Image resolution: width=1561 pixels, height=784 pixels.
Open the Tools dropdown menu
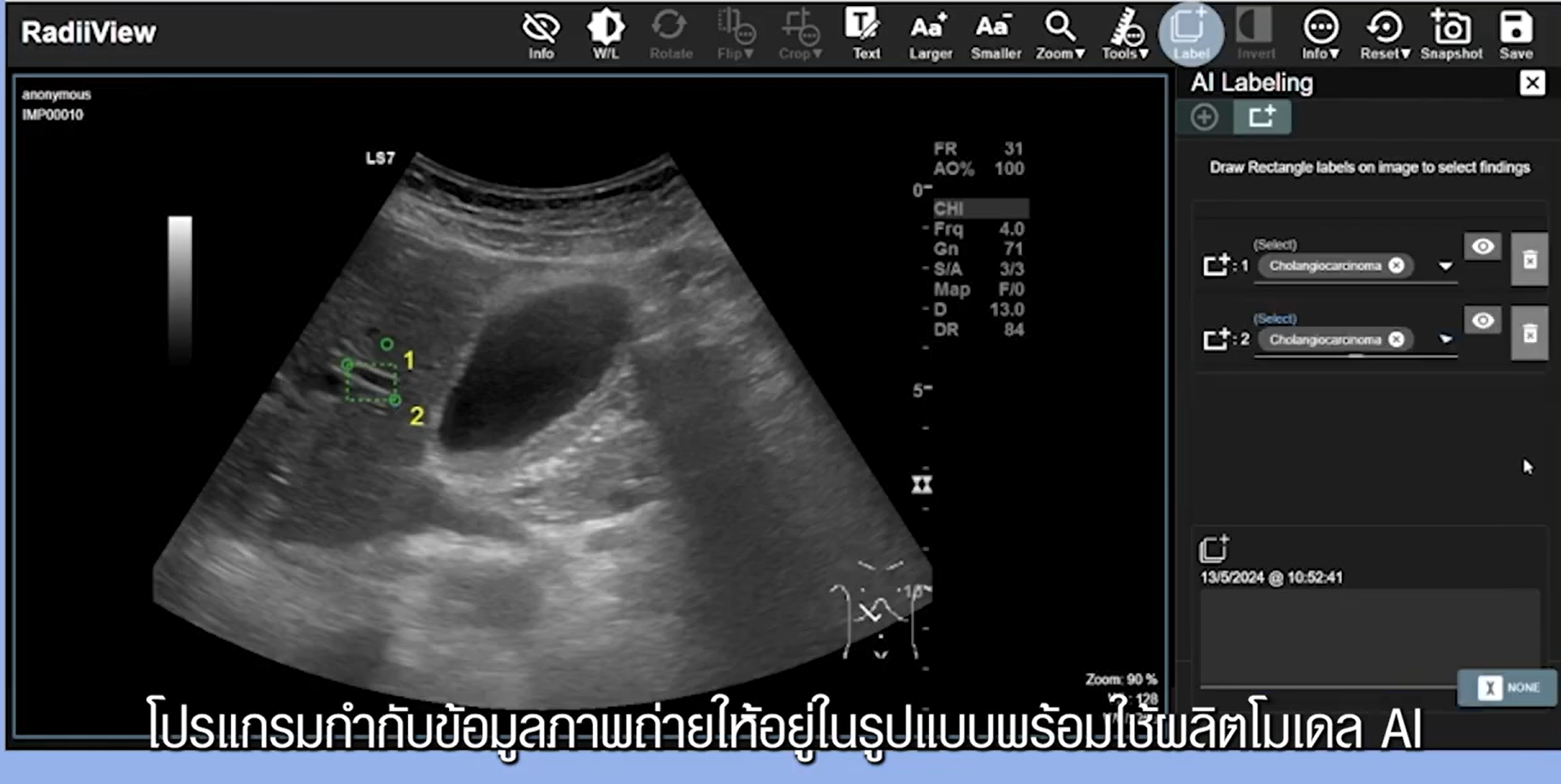click(1125, 34)
